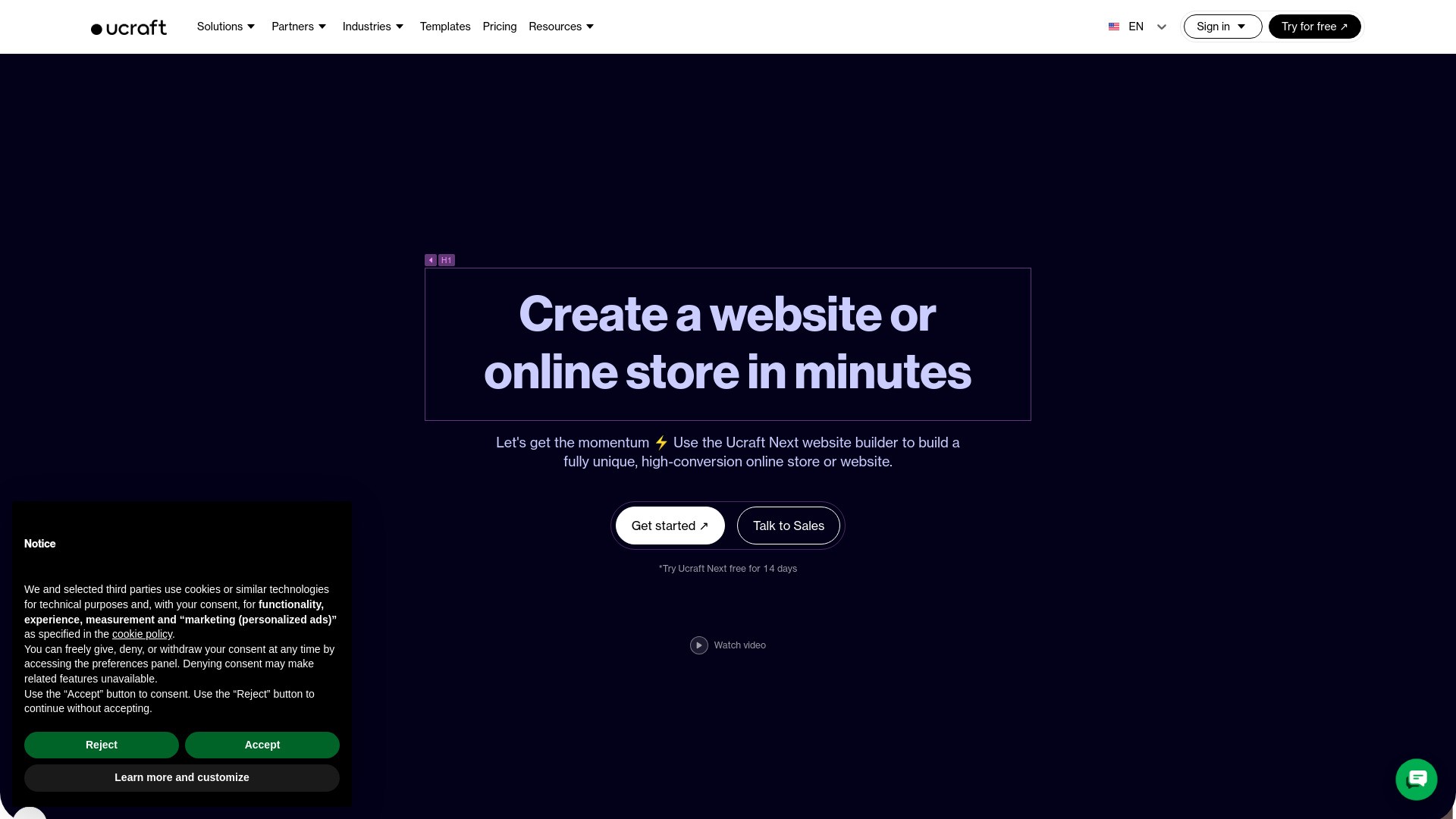Open the cookie policy link

click(142, 634)
